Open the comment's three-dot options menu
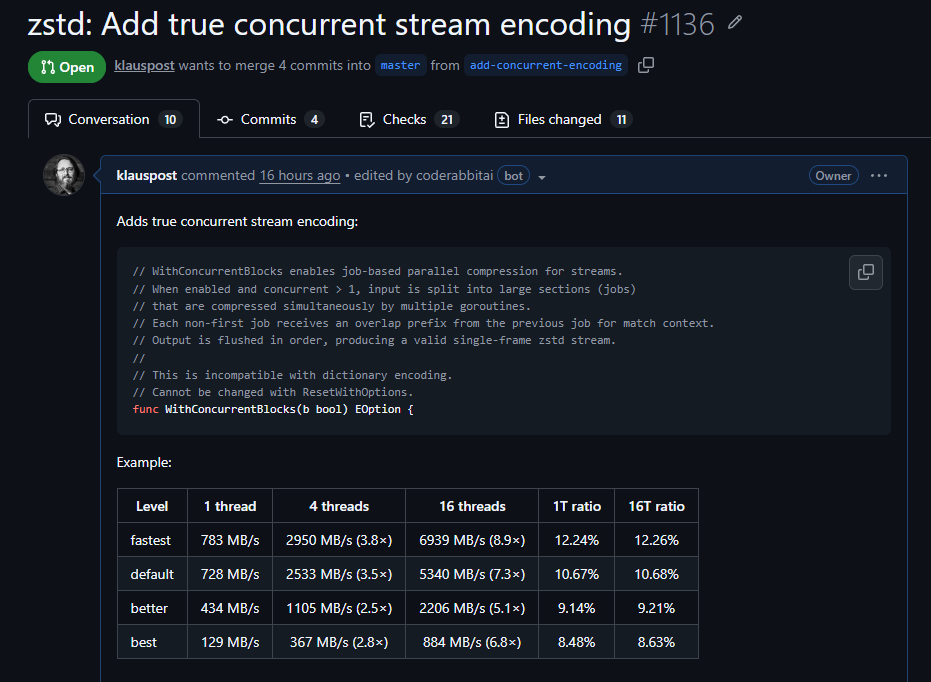931x682 pixels. point(879,176)
